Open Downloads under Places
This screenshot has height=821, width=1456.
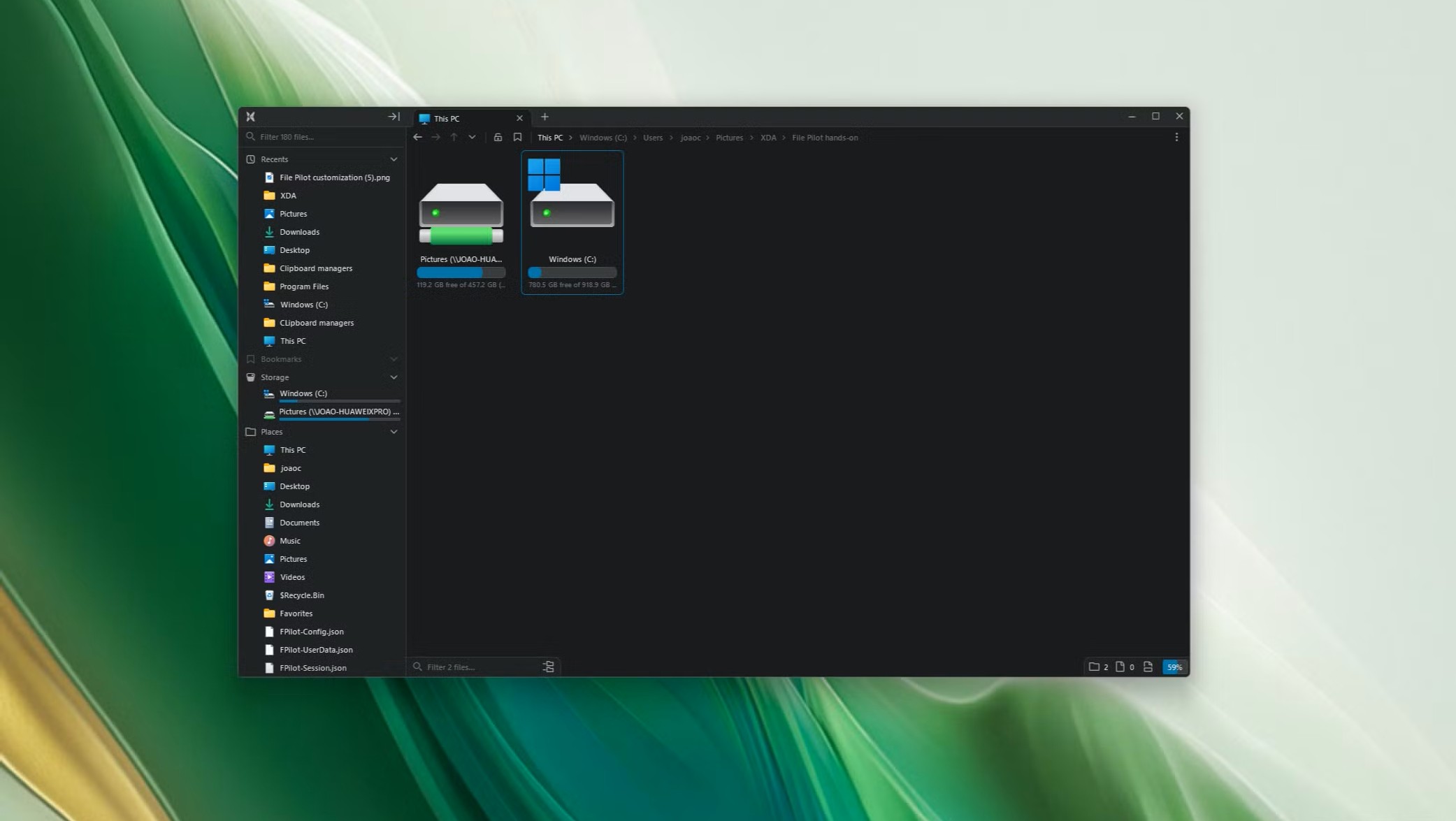pyautogui.click(x=299, y=504)
